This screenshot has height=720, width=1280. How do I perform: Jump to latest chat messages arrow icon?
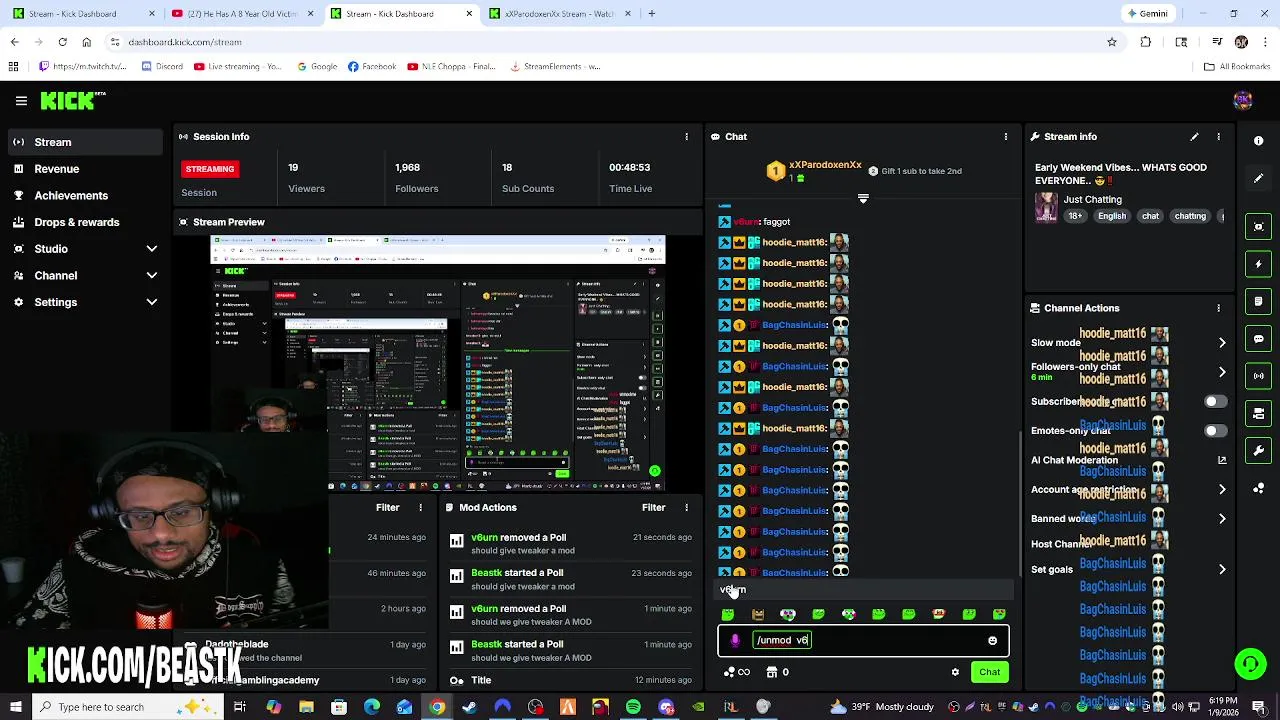863,199
